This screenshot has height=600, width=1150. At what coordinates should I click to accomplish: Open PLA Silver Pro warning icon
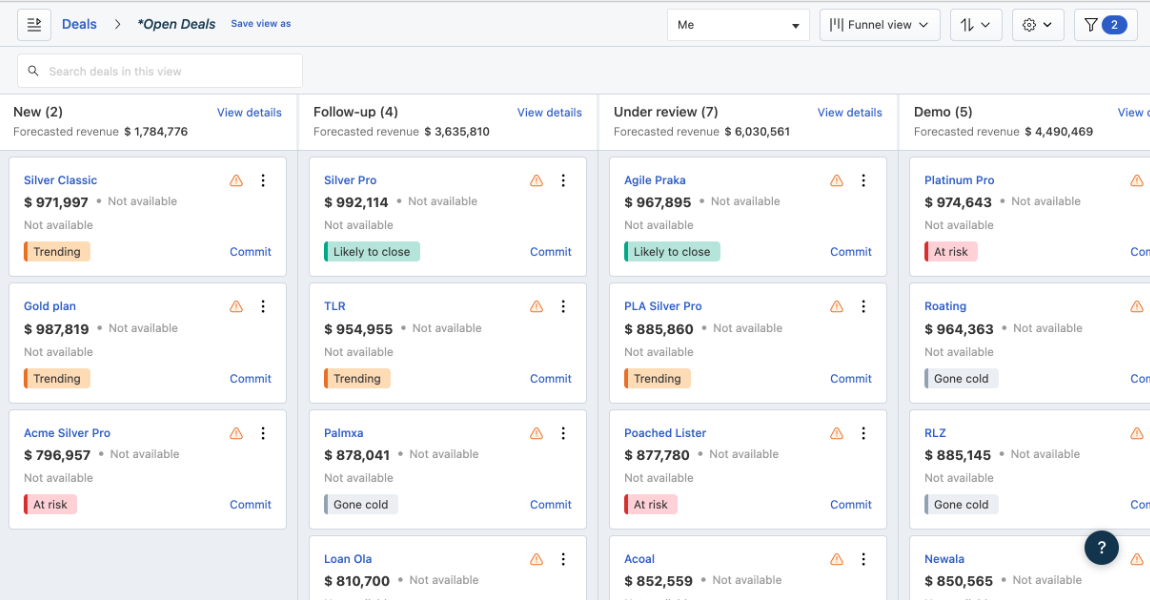[836, 307]
